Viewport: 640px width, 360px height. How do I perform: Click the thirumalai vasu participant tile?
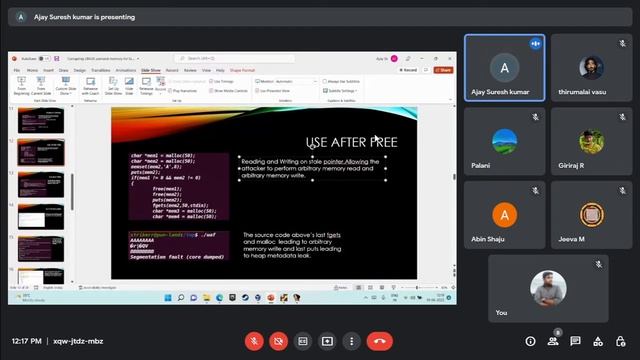591,68
